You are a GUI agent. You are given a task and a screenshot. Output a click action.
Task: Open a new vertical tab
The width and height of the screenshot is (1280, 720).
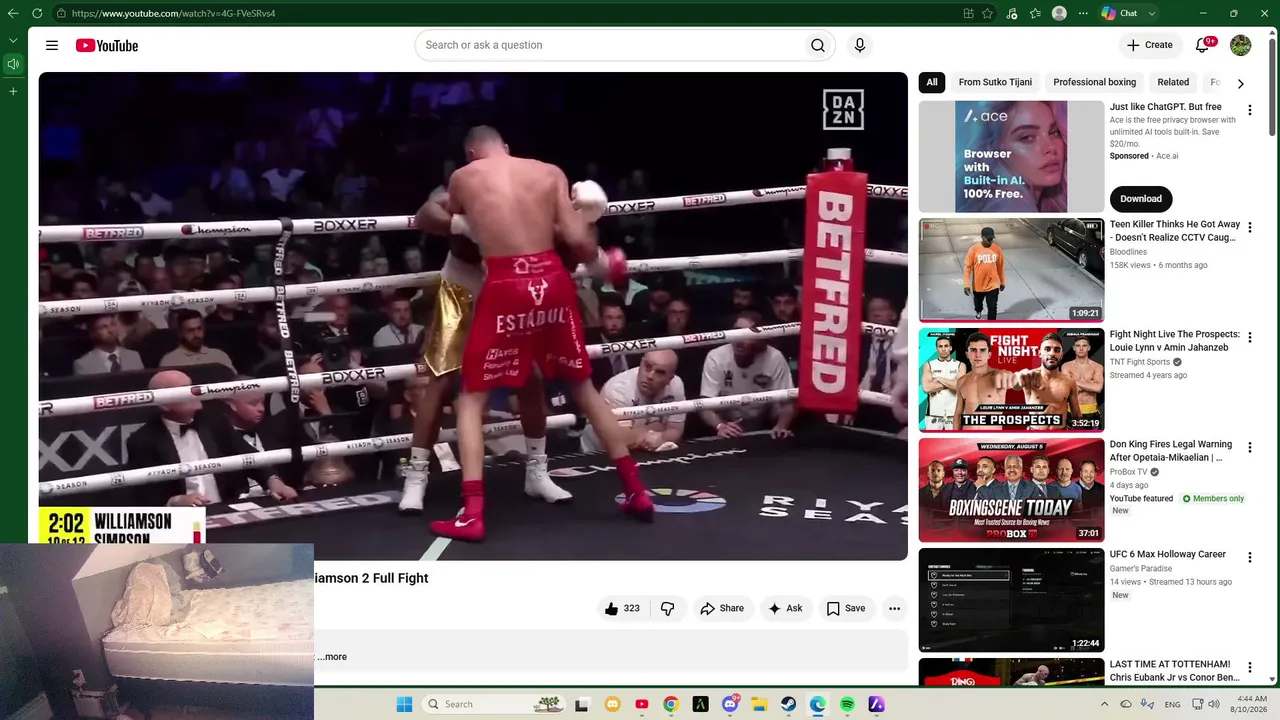tap(13, 91)
